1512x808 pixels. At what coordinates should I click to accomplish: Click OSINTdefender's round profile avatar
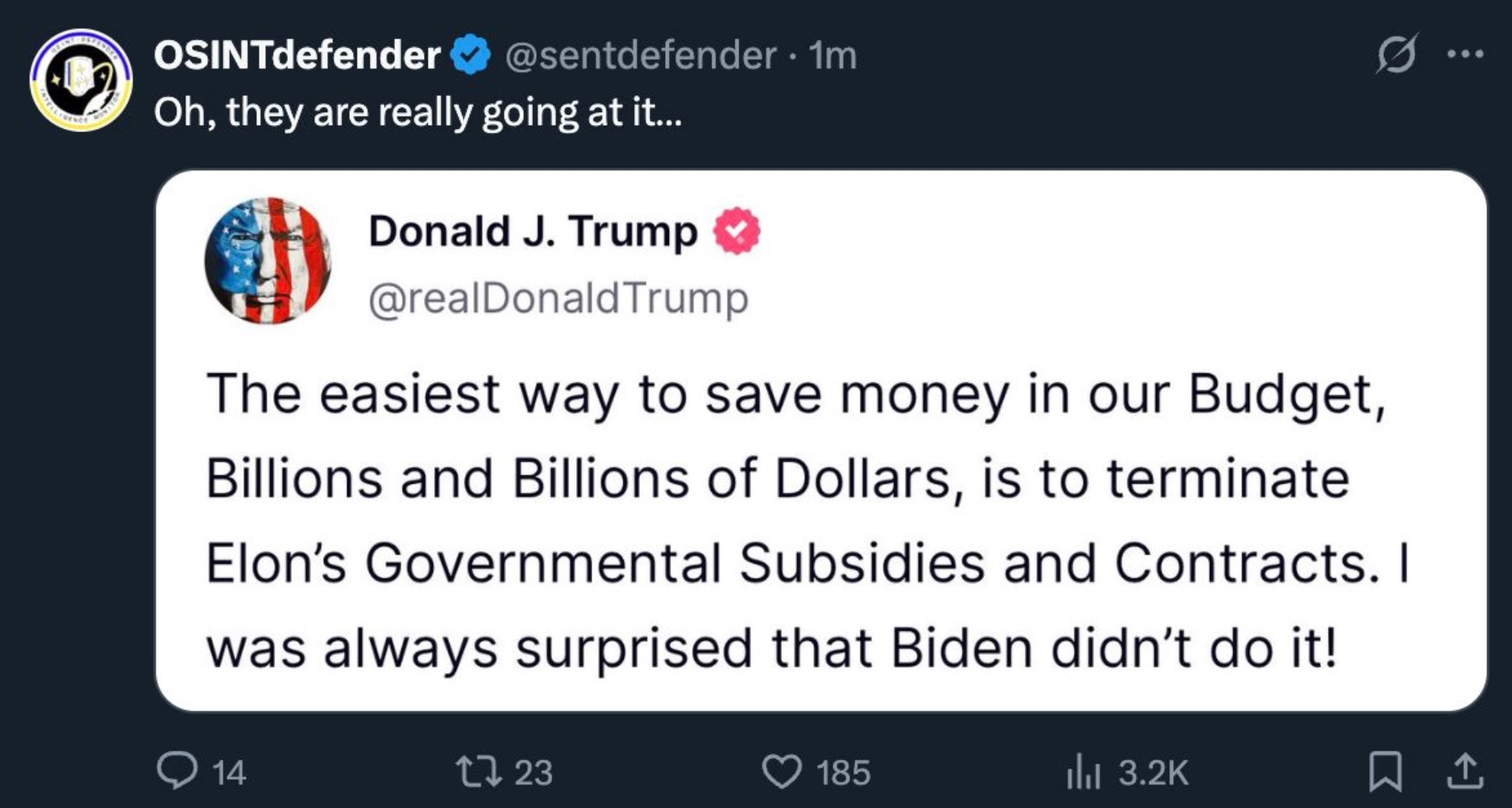(x=81, y=81)
